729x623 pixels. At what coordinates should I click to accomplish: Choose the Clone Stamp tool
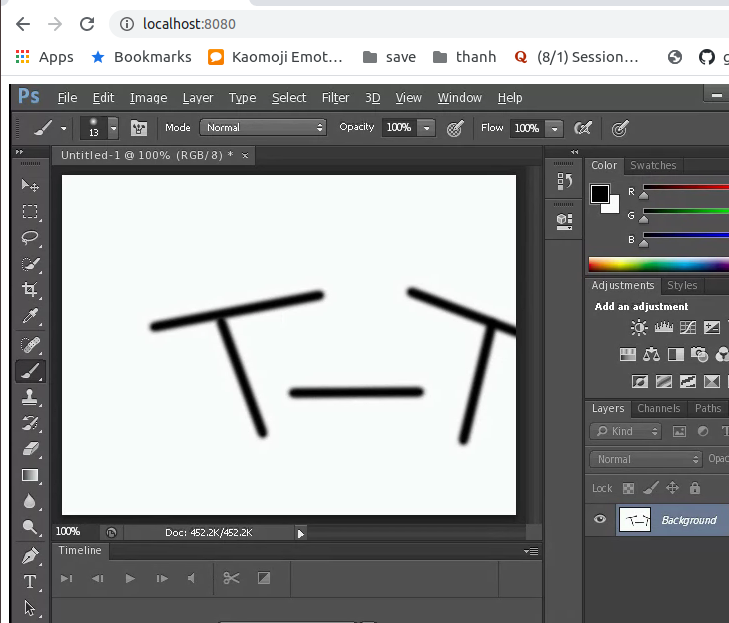30,397
